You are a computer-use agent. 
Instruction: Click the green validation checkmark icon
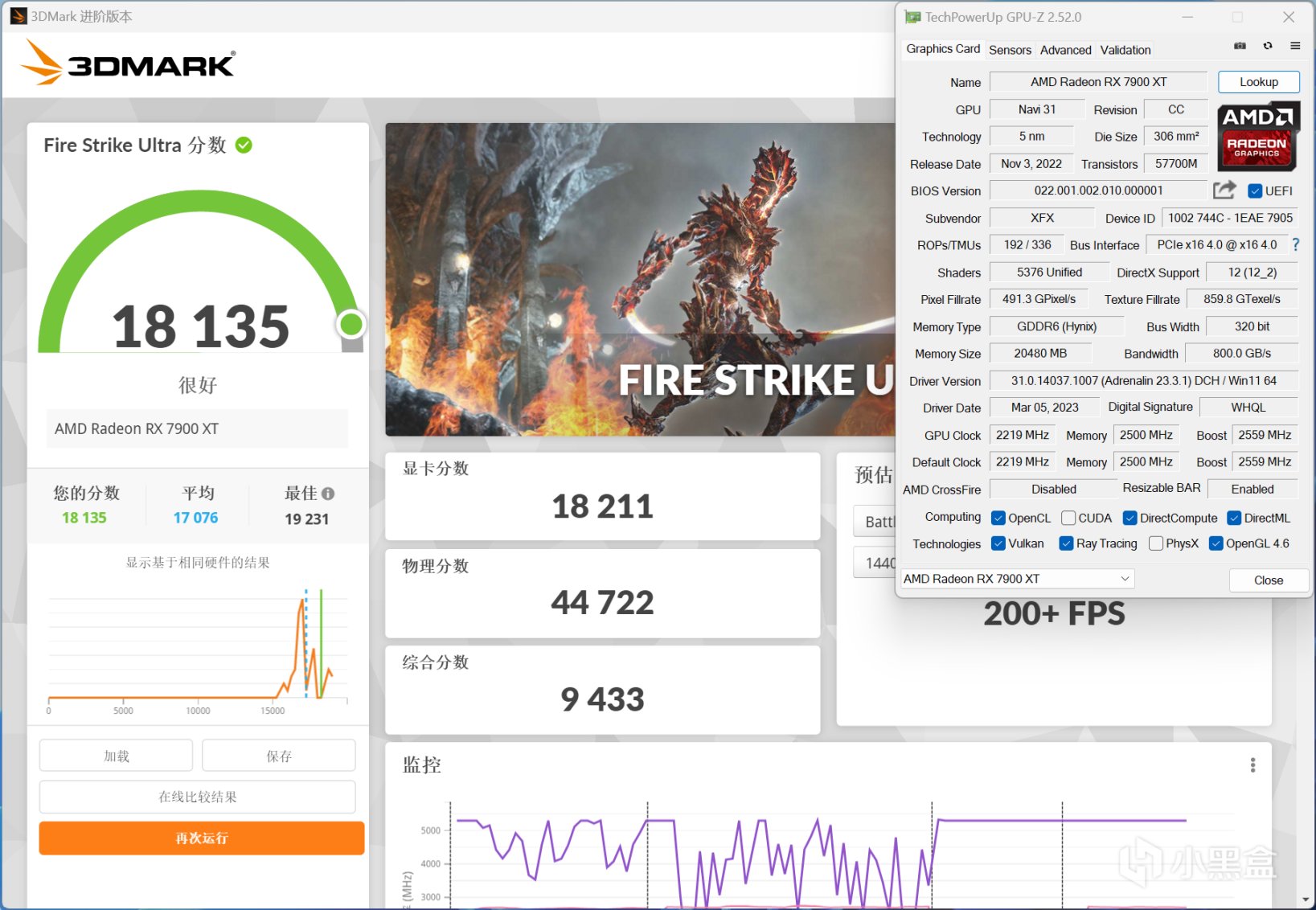pos(244,145)
